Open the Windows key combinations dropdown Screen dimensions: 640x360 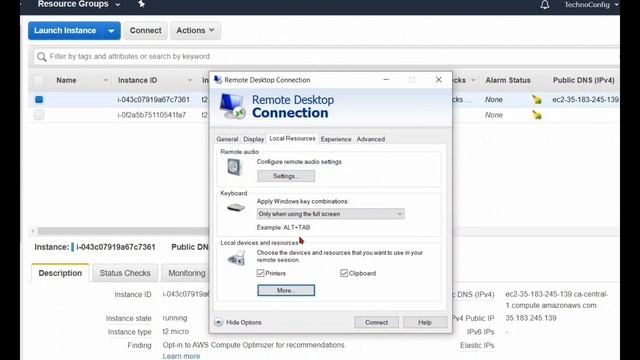coord(331,214)
